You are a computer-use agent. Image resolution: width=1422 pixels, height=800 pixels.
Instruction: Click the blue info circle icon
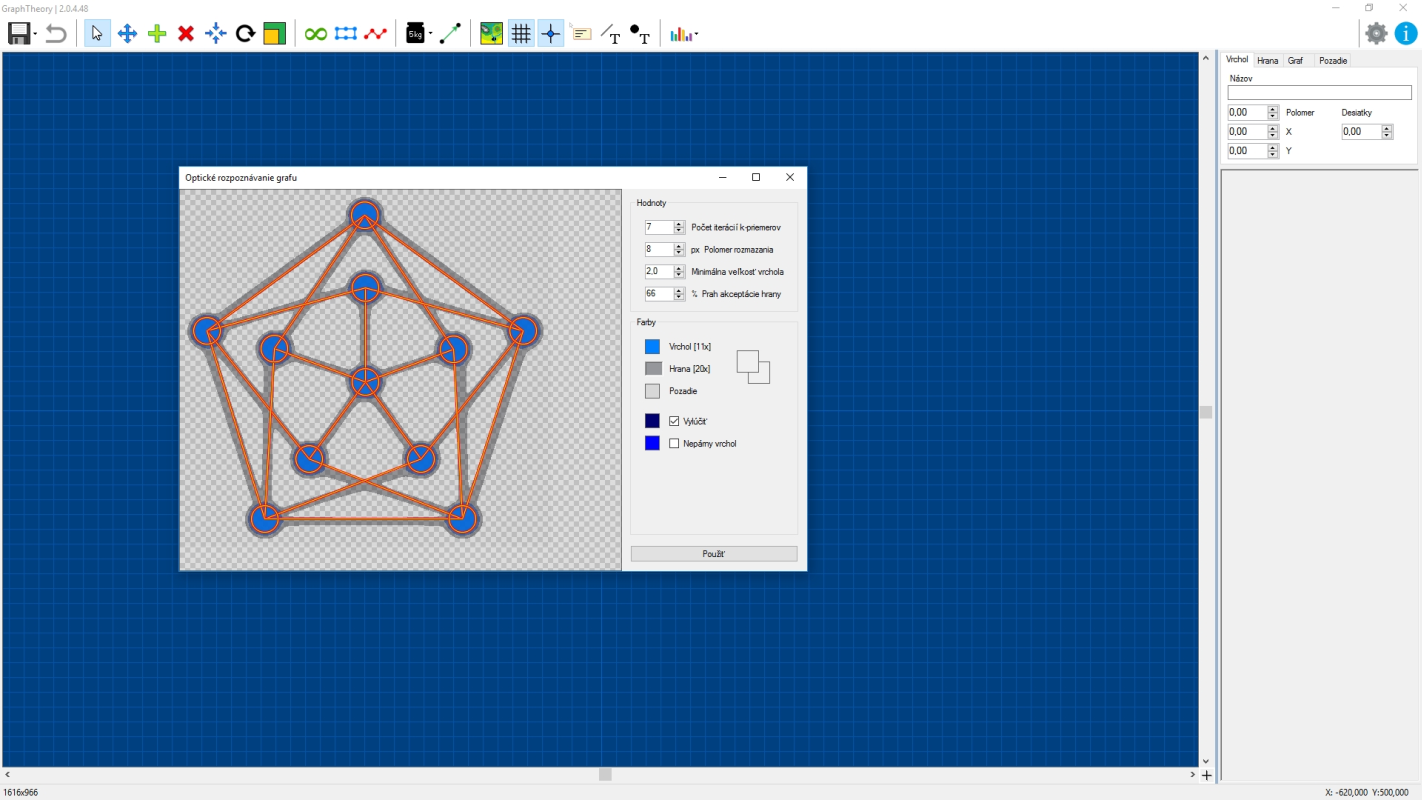[x=1405, y=33]
